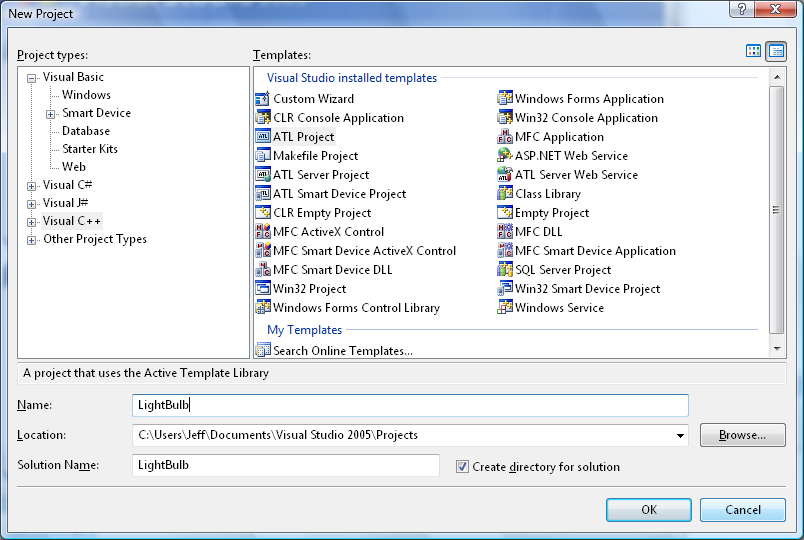The height and width of the screenshot is (540, 804).
Task: Click the Makefile Project text label
Action: coord(315,156)
